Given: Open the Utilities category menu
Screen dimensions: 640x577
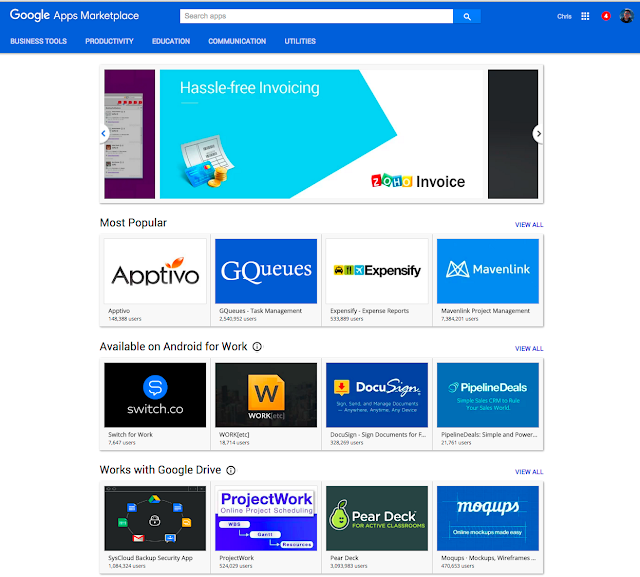Looking at the screenshot, I should pos(300,41).
